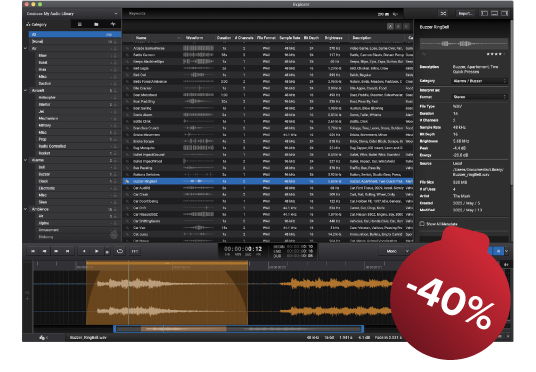Collapse the Ambience category group
536x372 pixels.
pos(25,209)
